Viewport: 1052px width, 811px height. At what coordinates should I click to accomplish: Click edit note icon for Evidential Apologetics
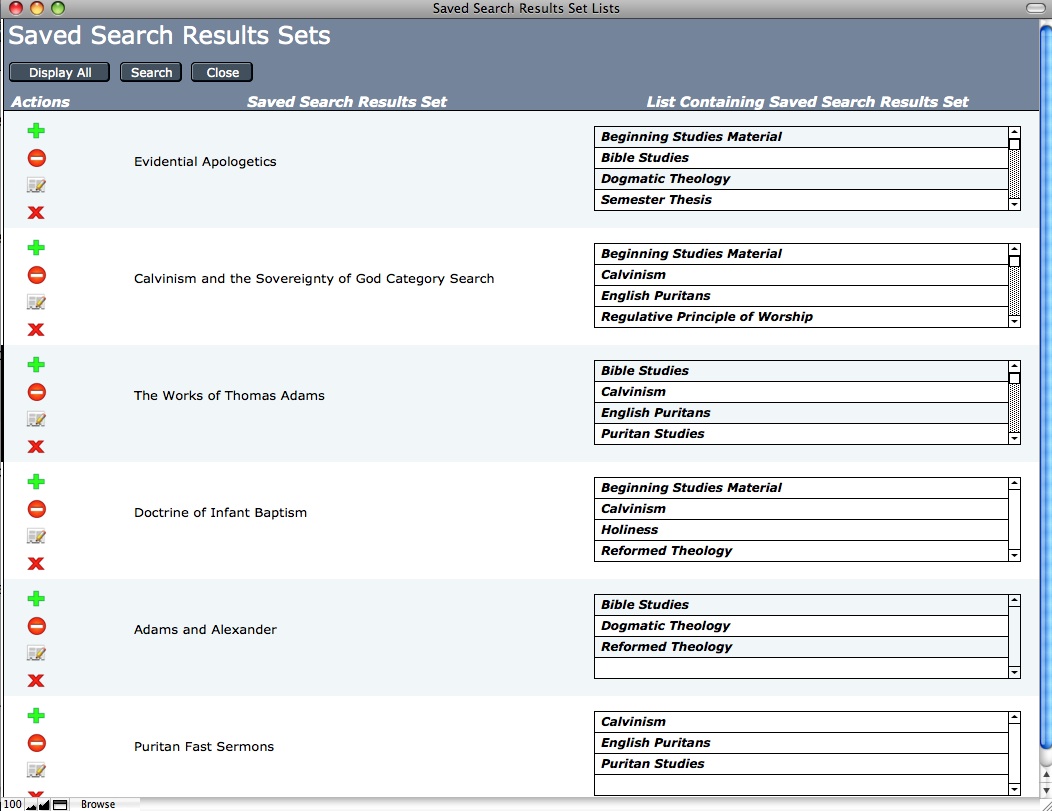(x=36, y=186)
